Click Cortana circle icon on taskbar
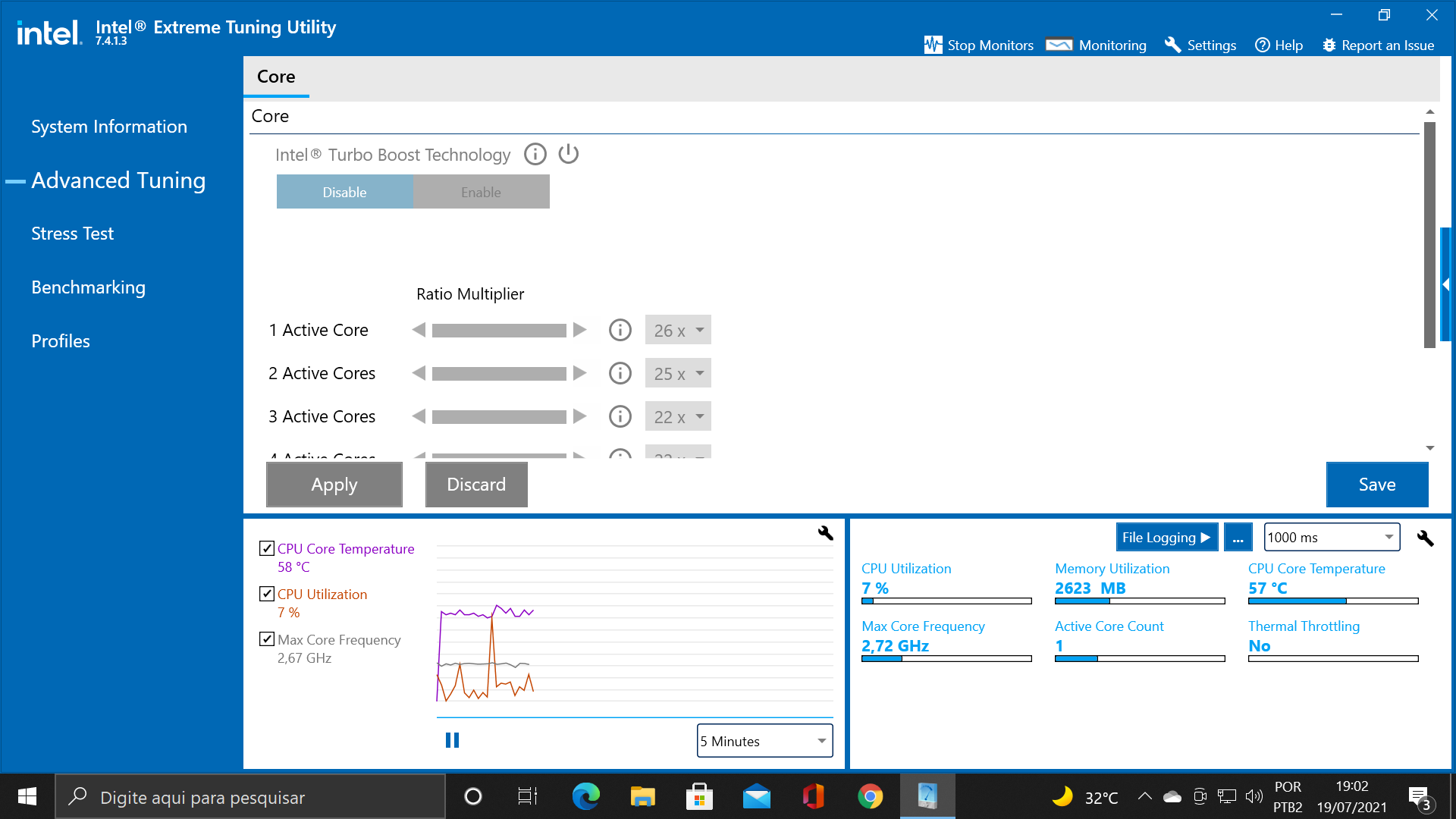Image resolution: width=1456 pixels, height=819 pixels. click(x=472, y=796)
